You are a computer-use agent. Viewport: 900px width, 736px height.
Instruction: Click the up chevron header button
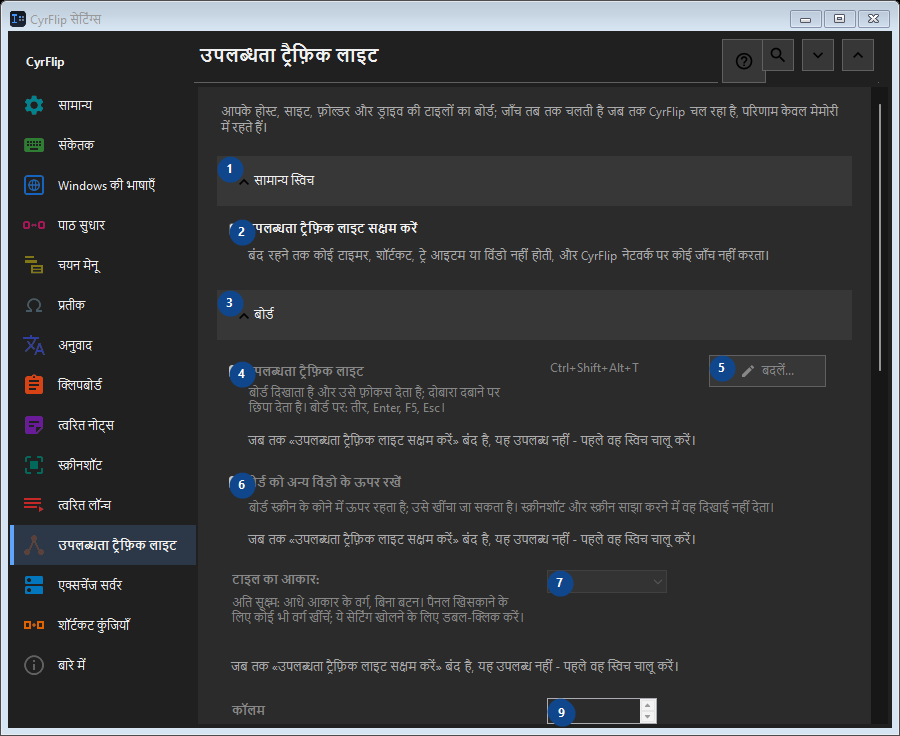click(x=858, y=55)
